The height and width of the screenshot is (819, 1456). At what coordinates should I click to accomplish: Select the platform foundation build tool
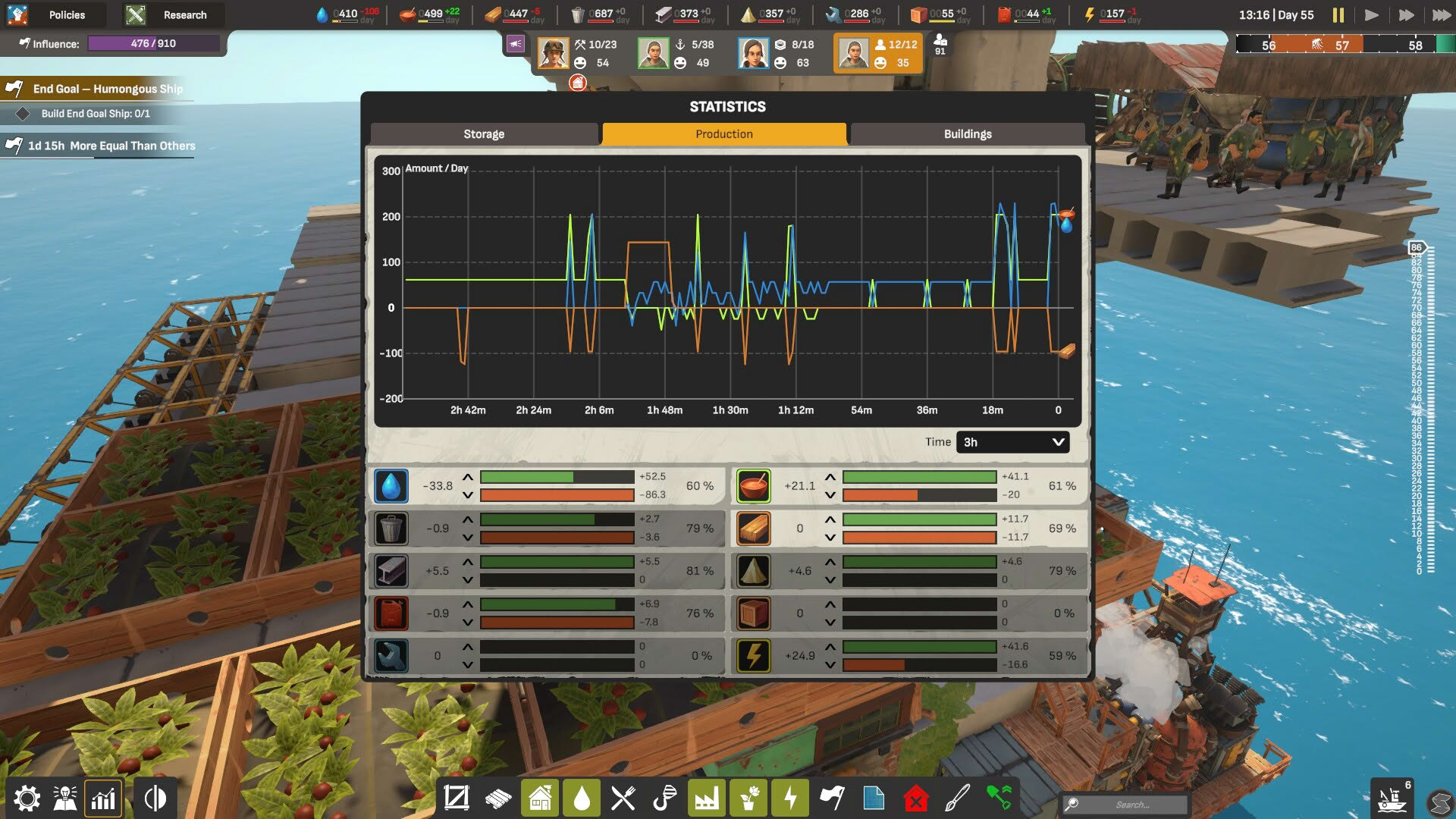coord(457,799)
